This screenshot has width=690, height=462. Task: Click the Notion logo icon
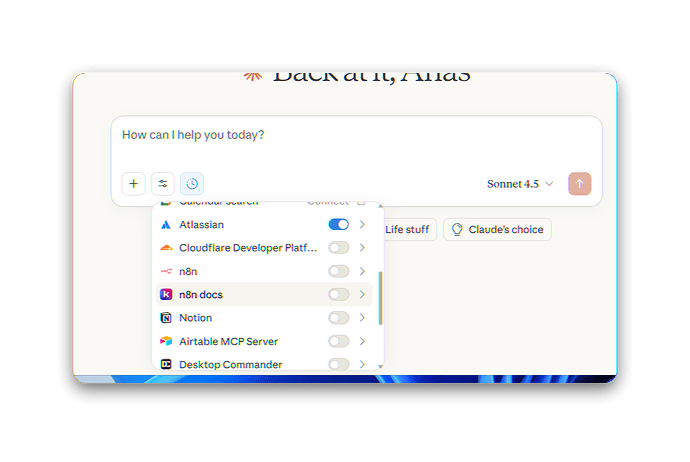tap(166, 318)
